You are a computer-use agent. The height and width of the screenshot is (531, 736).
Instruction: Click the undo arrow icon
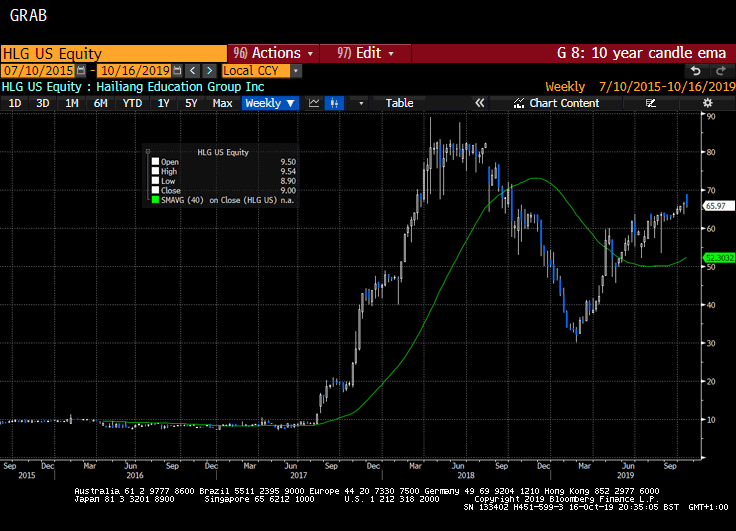pyautogui.click(x=695, y=71)
